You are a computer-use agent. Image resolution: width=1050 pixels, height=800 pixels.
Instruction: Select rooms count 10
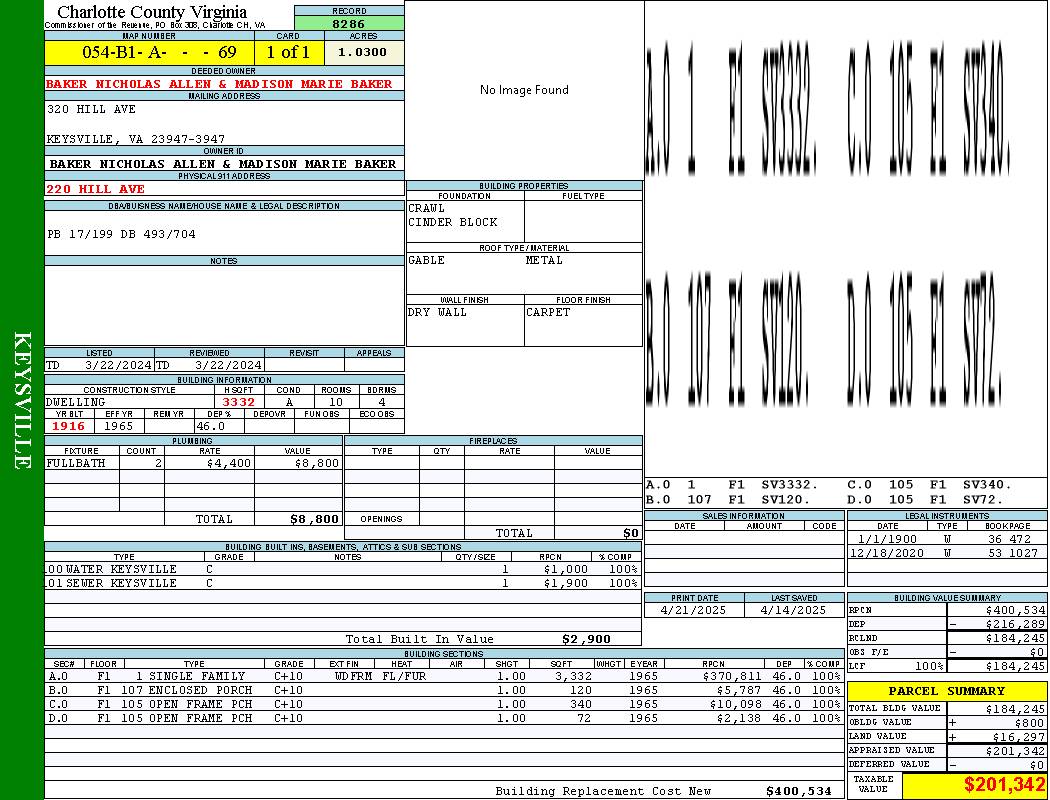click(335, 402)
